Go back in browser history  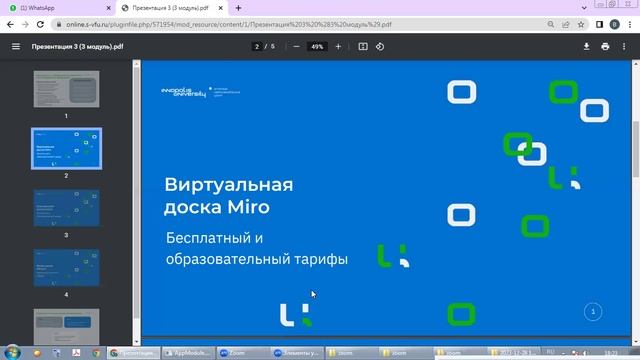10,24
